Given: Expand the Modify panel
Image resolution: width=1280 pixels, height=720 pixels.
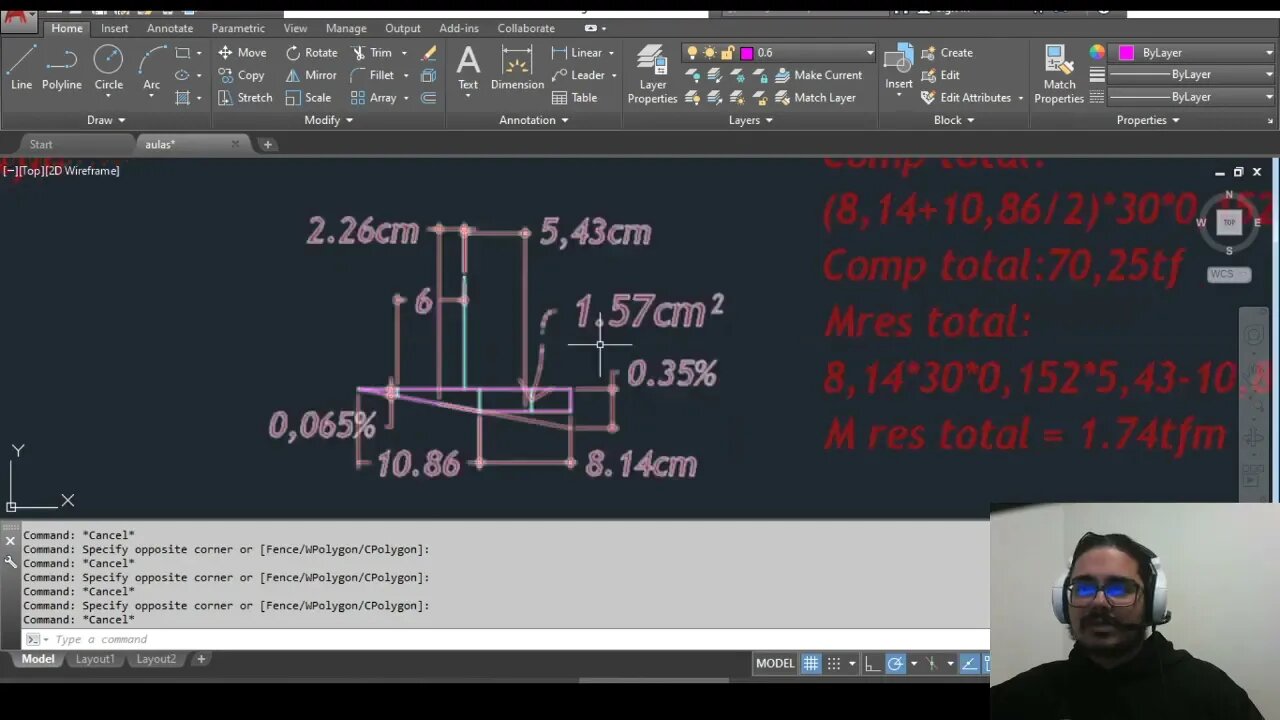Looking at the screenshot, I should click(328, 120).
